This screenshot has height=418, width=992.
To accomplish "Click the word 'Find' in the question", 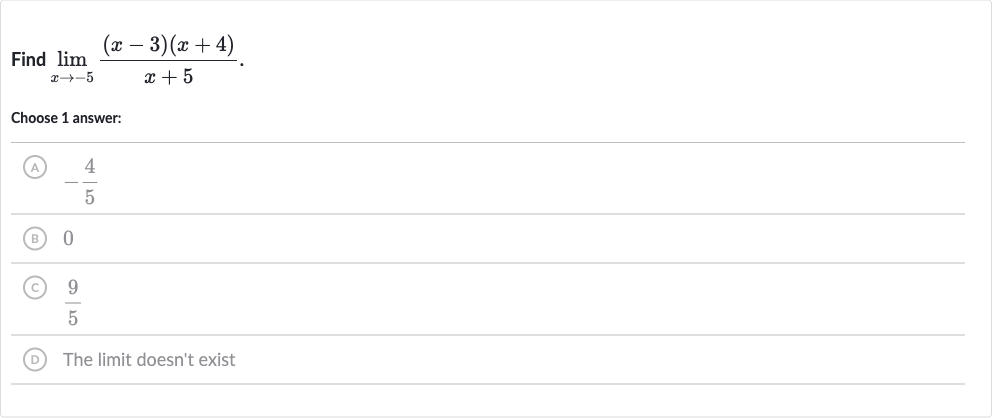I will pos(28,60).
